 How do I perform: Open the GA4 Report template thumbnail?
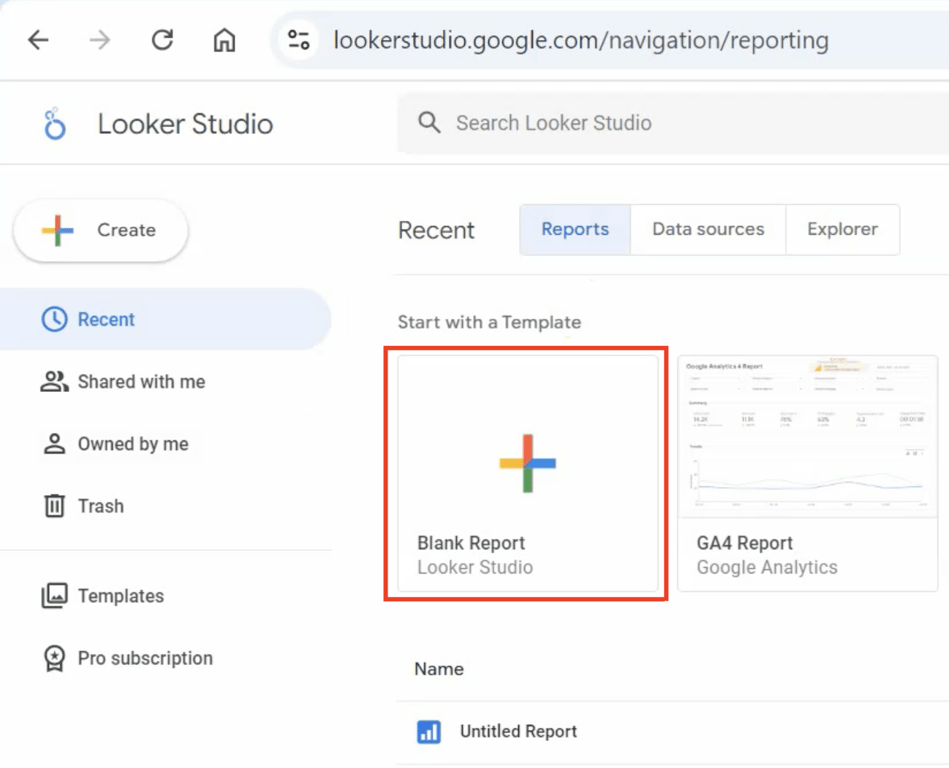tap(808, 437)
